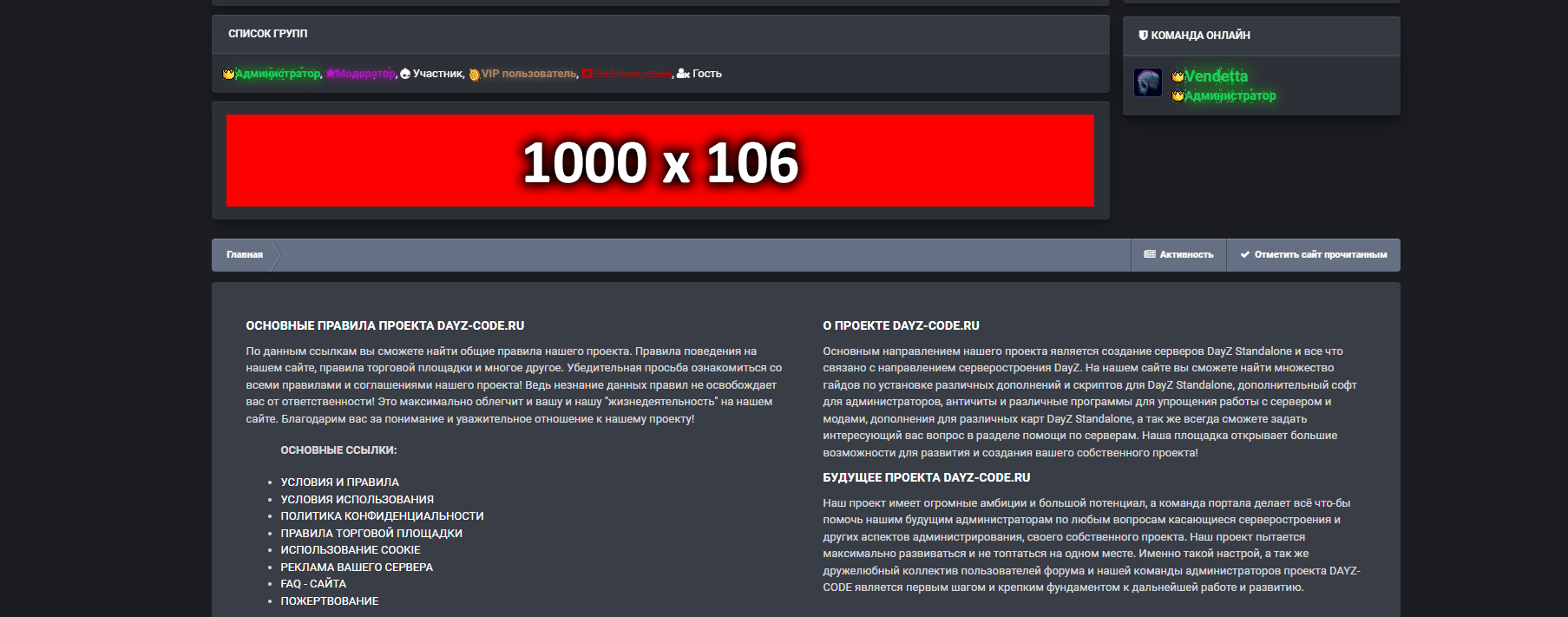Click Администратор role under Vendetta
Screen dimensions: 1568x617
pos(1230,95)
